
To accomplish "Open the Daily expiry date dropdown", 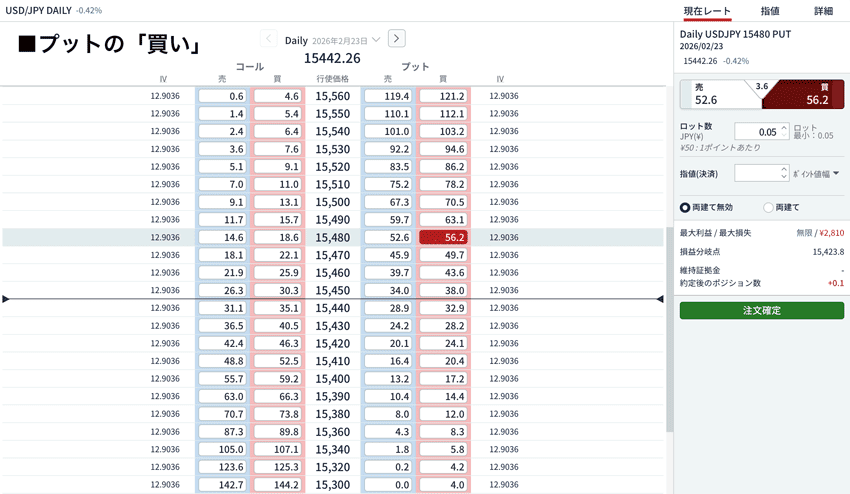I will (x=375, y=40).
